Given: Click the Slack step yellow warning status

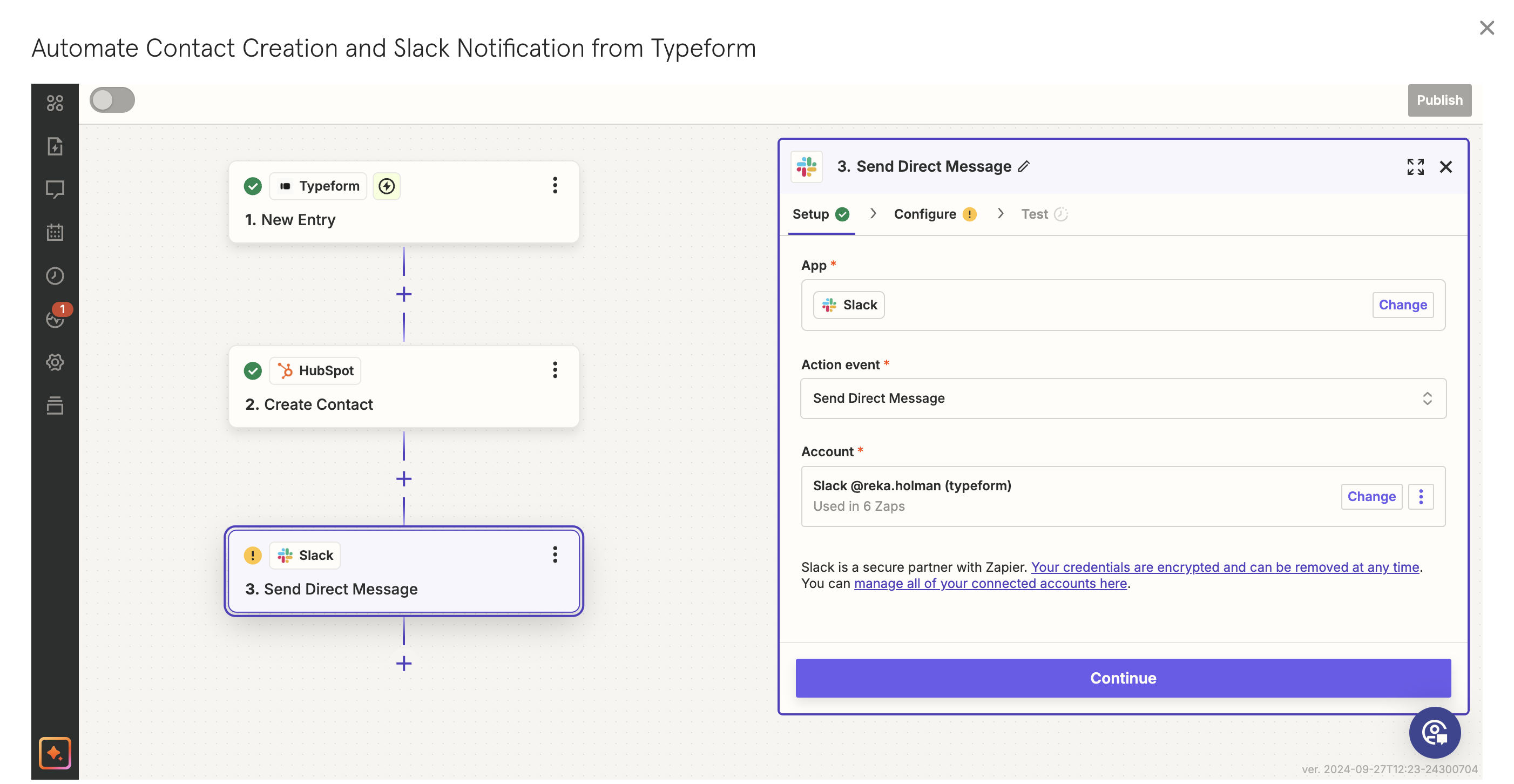Looking at the screenshot, I should click(x=253, y=556).
